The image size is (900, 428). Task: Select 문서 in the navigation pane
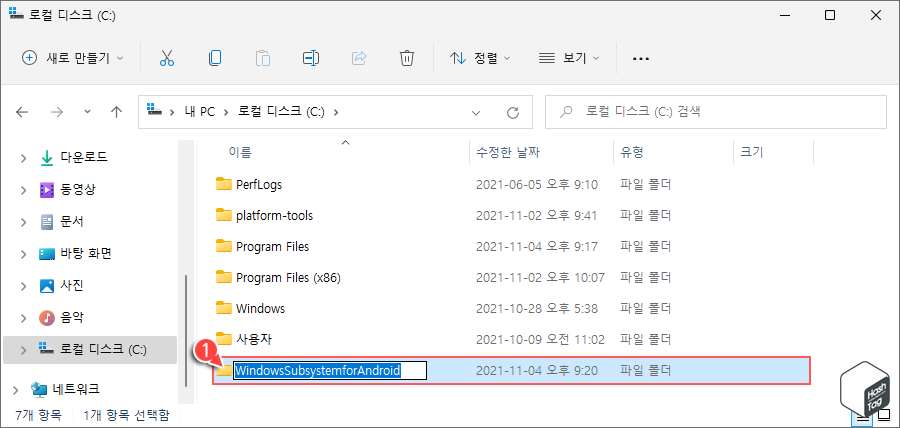[x=72, y=221]
